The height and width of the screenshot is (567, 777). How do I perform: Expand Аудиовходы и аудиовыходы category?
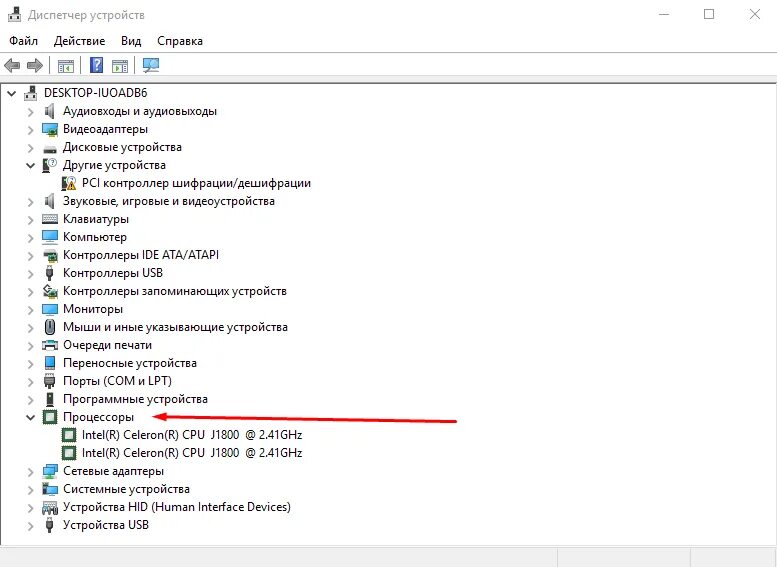click(31, 112)
